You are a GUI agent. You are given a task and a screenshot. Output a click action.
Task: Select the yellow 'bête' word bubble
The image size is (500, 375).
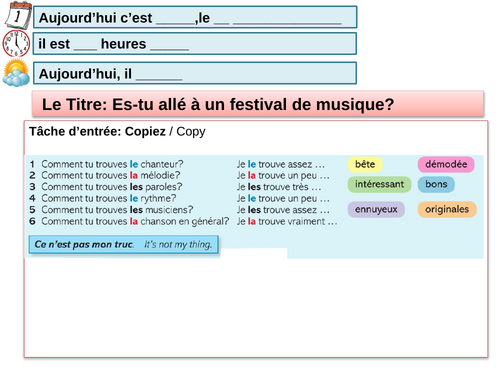point(365,164)
